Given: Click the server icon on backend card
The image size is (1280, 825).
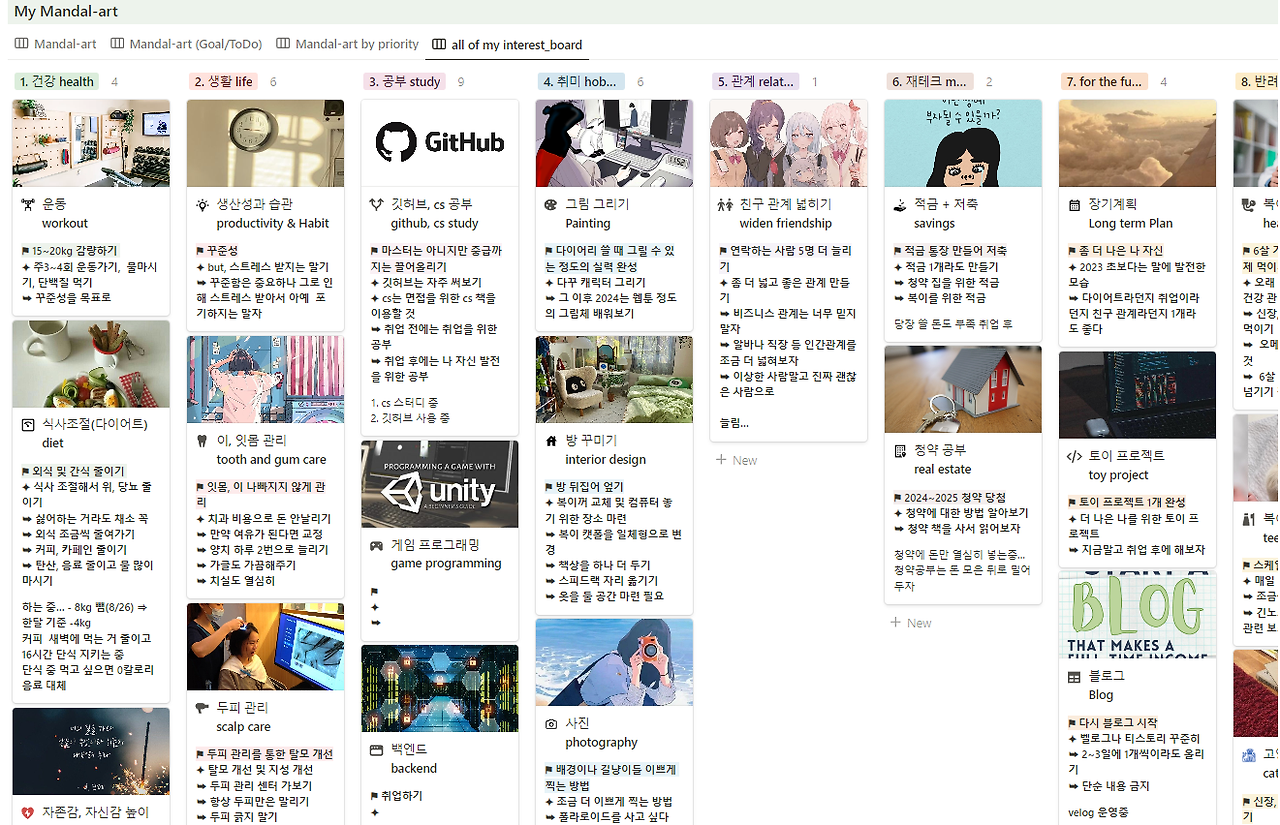Looking at the screenshot, I should [376, 749].
